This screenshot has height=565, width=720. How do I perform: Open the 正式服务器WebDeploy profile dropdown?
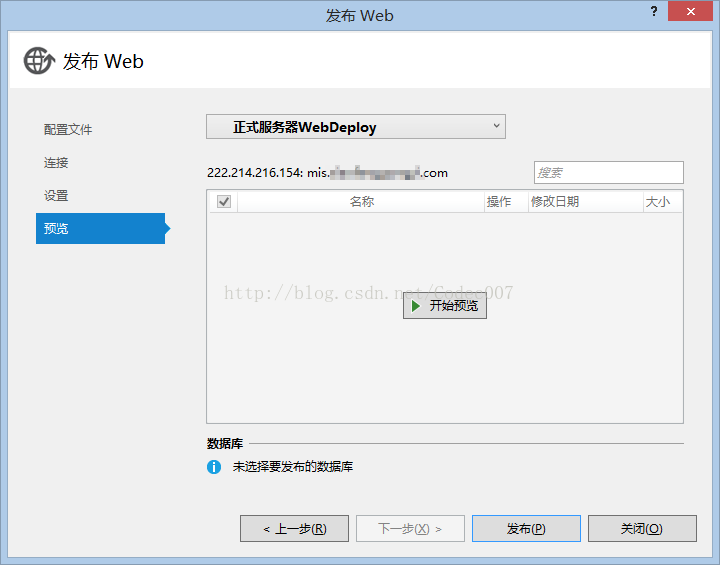355,127
